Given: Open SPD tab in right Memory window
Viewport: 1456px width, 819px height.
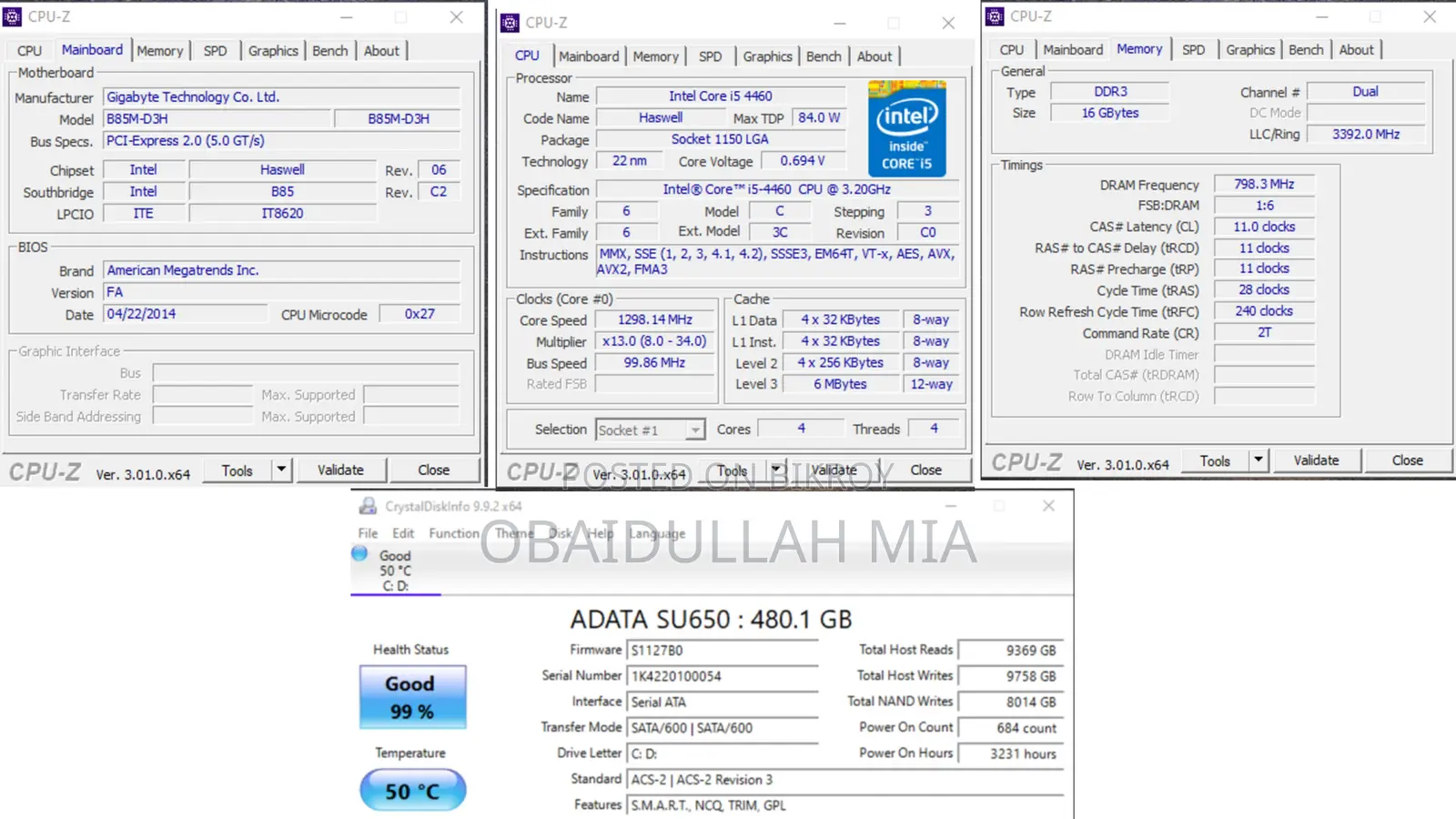Looking at the screenshot, I should [1193, 50].
